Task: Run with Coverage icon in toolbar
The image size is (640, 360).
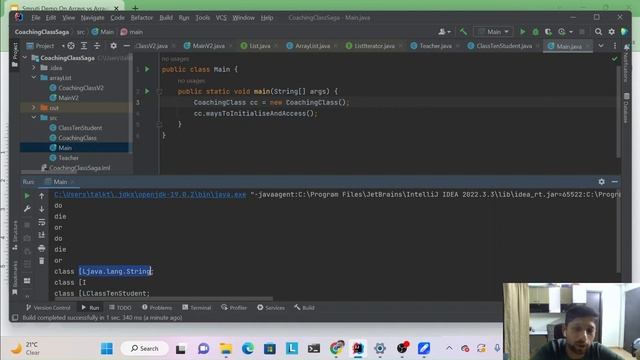Action: click(548, 31)
